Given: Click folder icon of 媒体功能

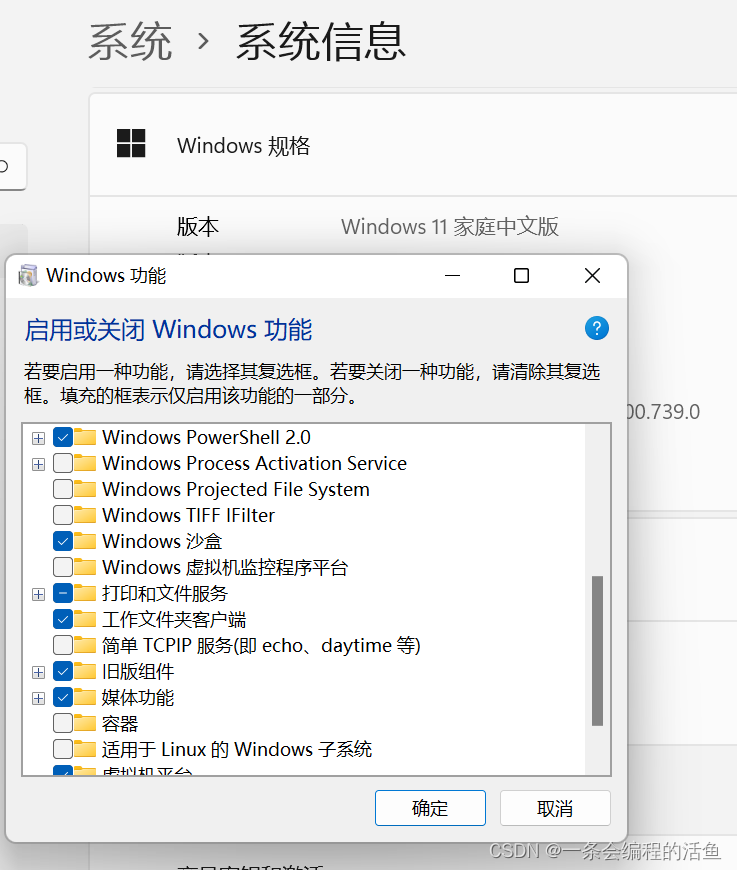Looking at the screenshot, I should click(85, 697).
